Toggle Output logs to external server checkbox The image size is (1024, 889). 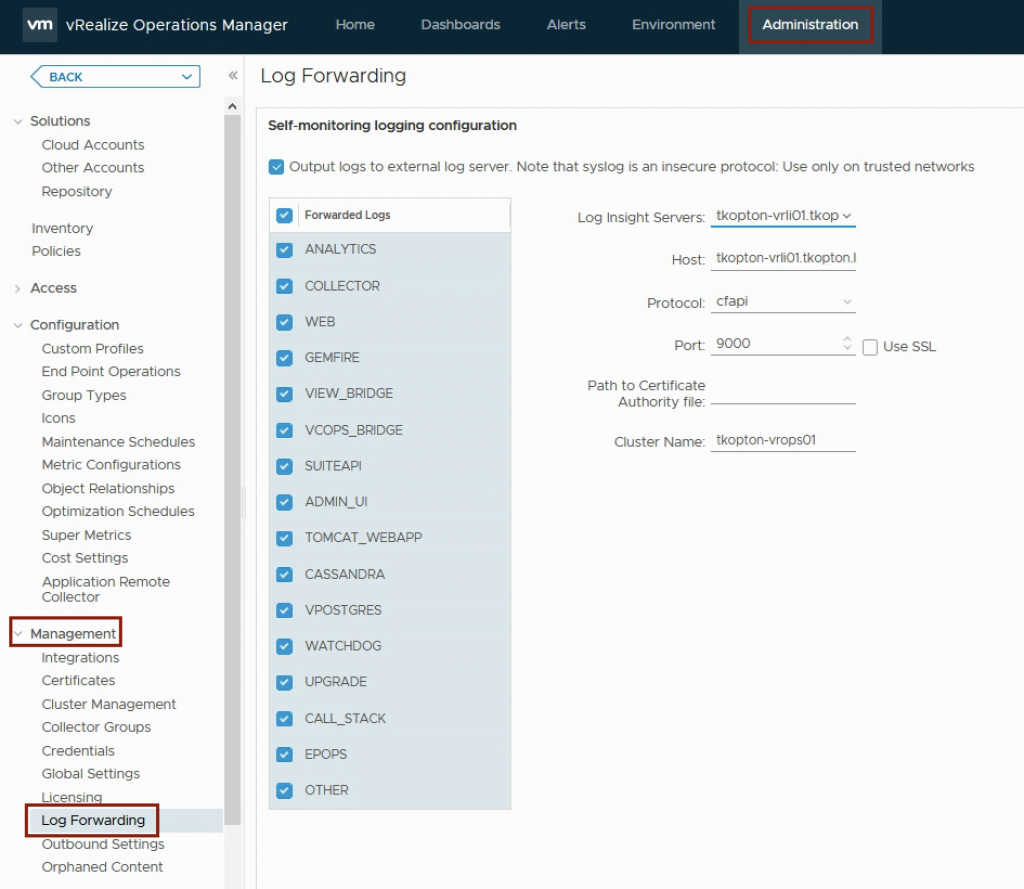coord(276,167)
